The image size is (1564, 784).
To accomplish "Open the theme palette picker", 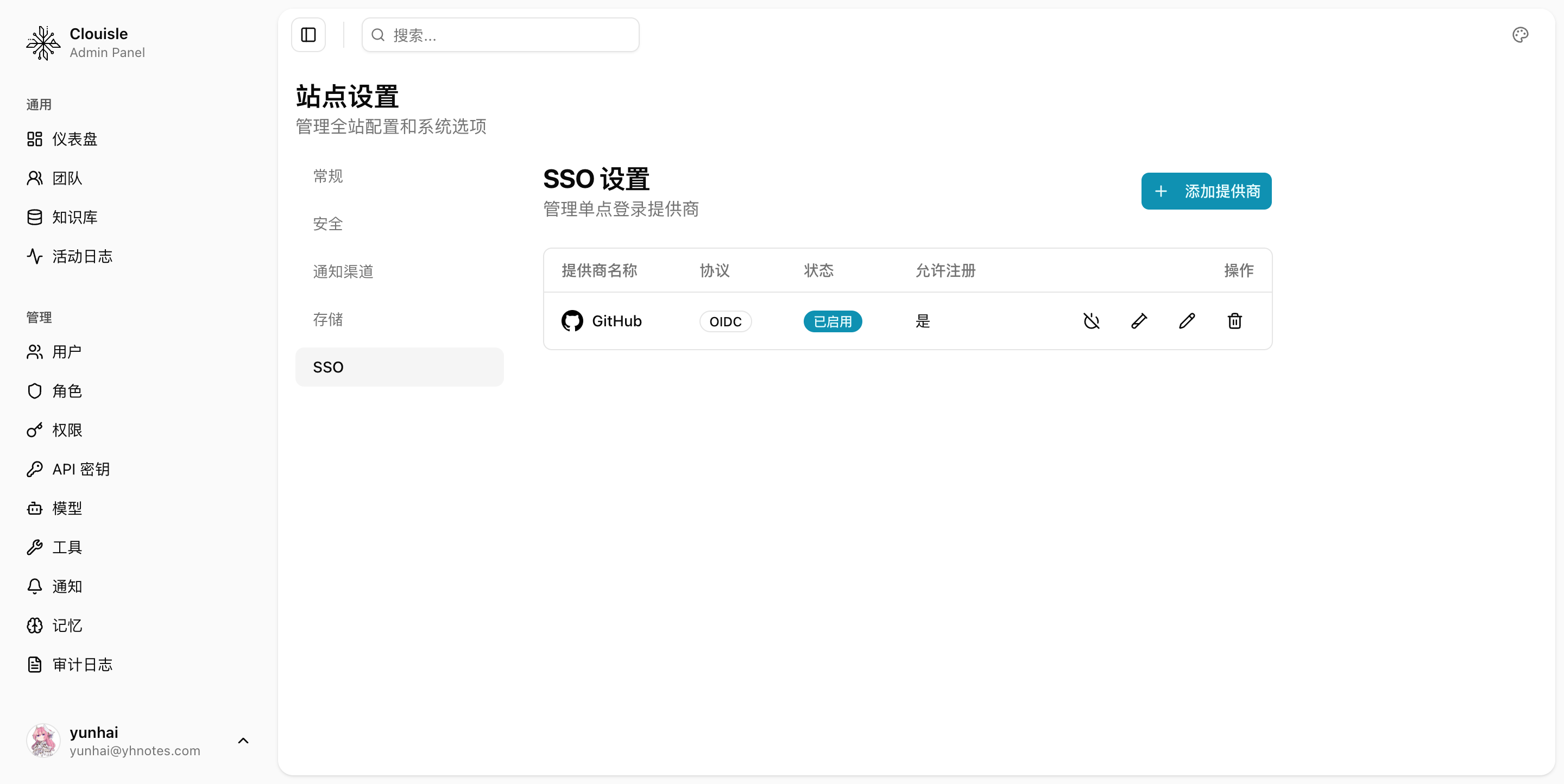I will click(x=1519, y=35).
